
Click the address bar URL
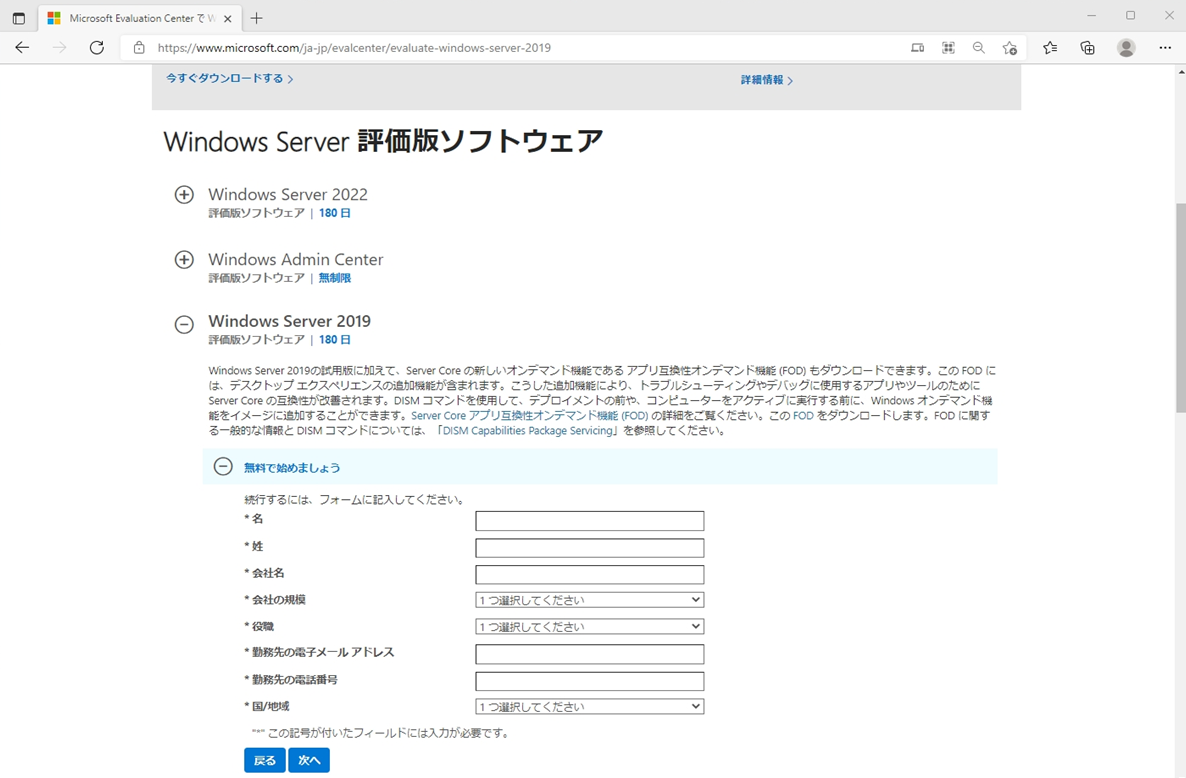(x=354, y=48)
